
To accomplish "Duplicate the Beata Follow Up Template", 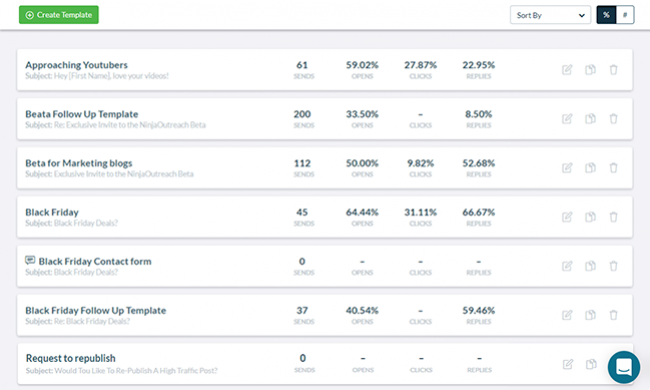I will 590,119.
